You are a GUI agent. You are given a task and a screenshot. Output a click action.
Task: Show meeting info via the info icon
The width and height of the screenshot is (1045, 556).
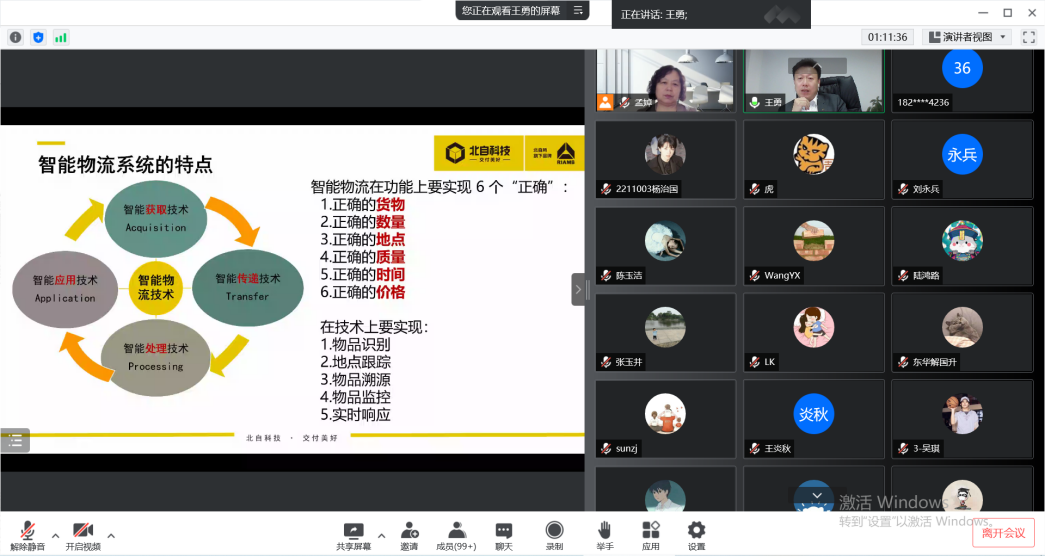15,37
